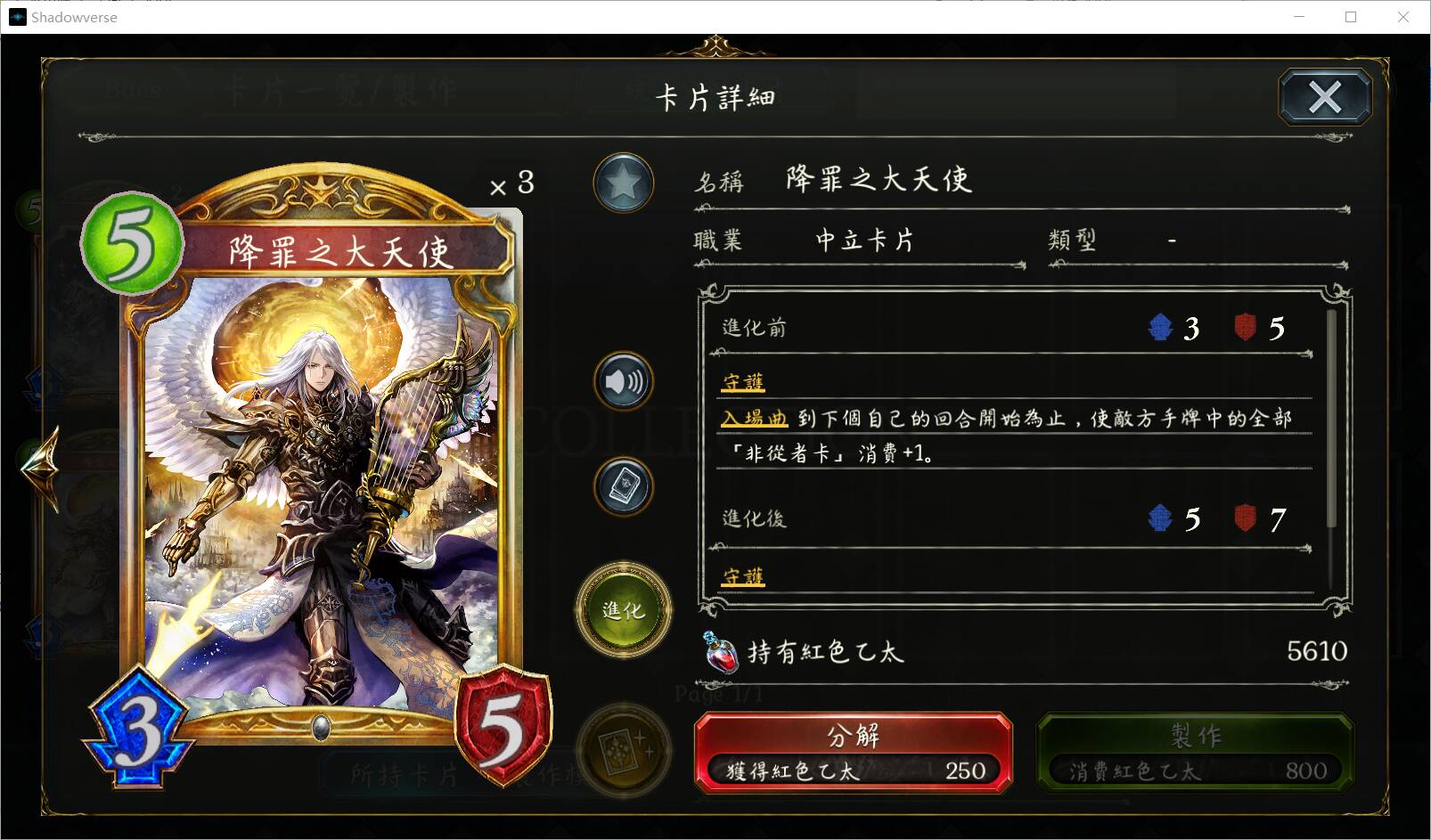Click the 製作 create button
1431x840 pixels.
(x=1196, y=752)
